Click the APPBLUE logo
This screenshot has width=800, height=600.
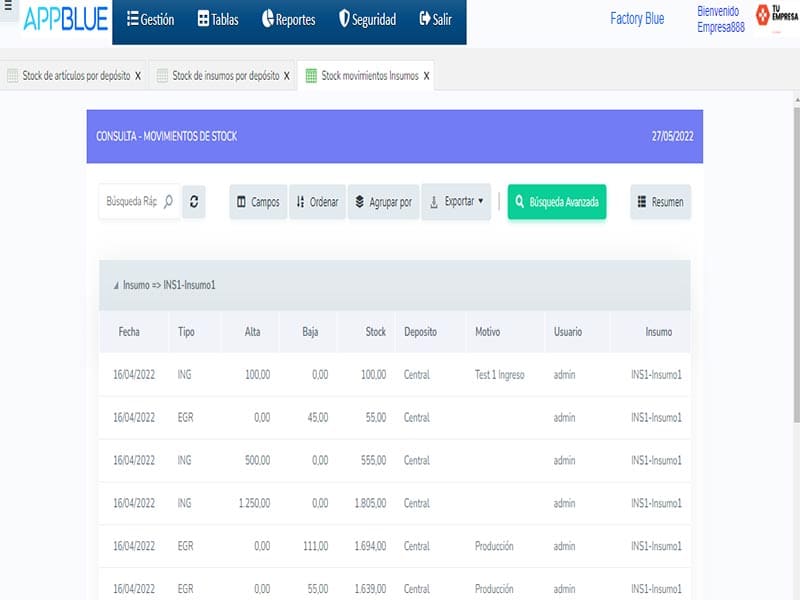pos(66,19)
